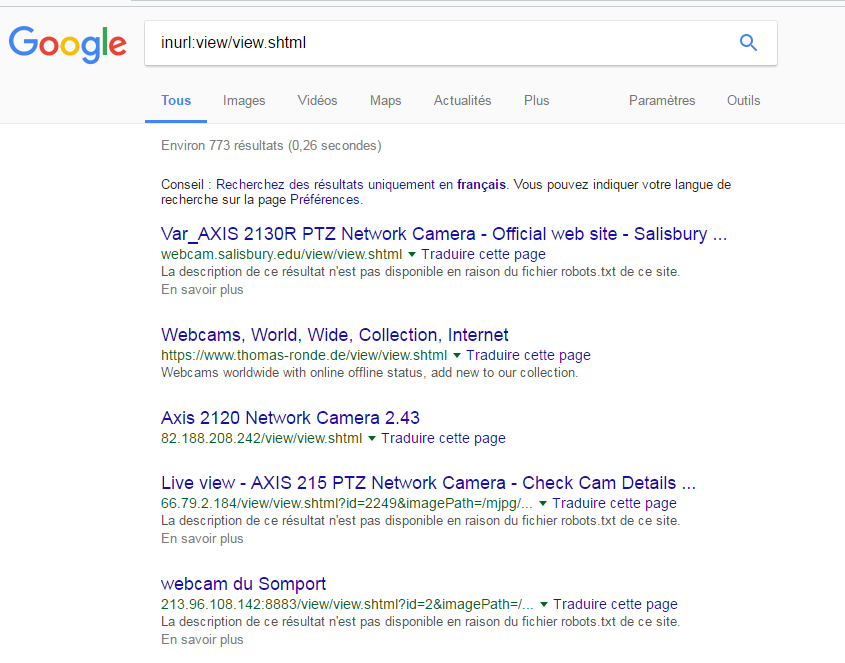Viewport: 845px width, 663px height.
Task: Open the Actualités tab
Action: click(x=462, y=101)
